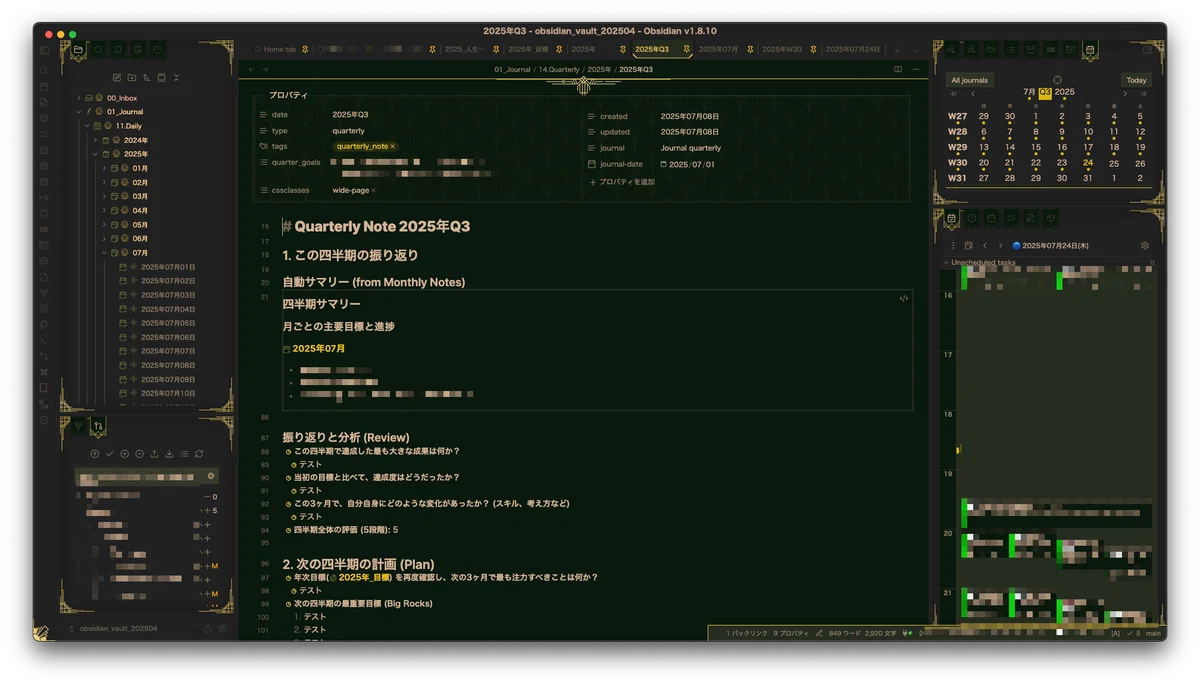
Task: Switch to 2025年07月24日 tab
Action: tap(853, 49)
